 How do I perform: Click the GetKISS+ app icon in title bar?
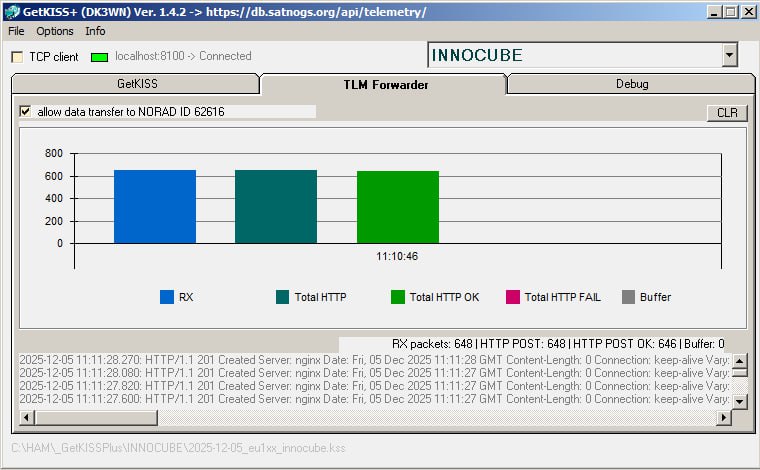(x=10, y=11)
